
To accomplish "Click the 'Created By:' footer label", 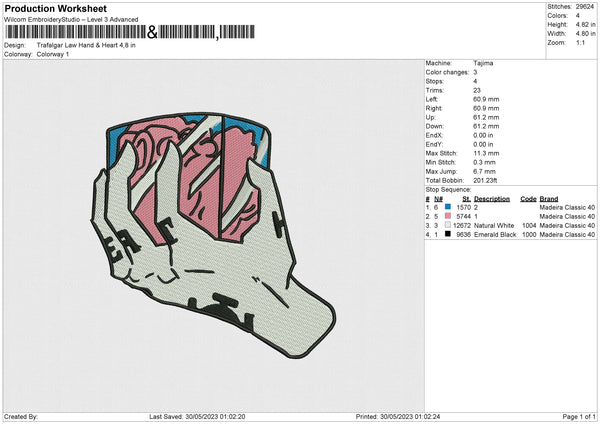I will pyautogui.click(x=21, y=416).
